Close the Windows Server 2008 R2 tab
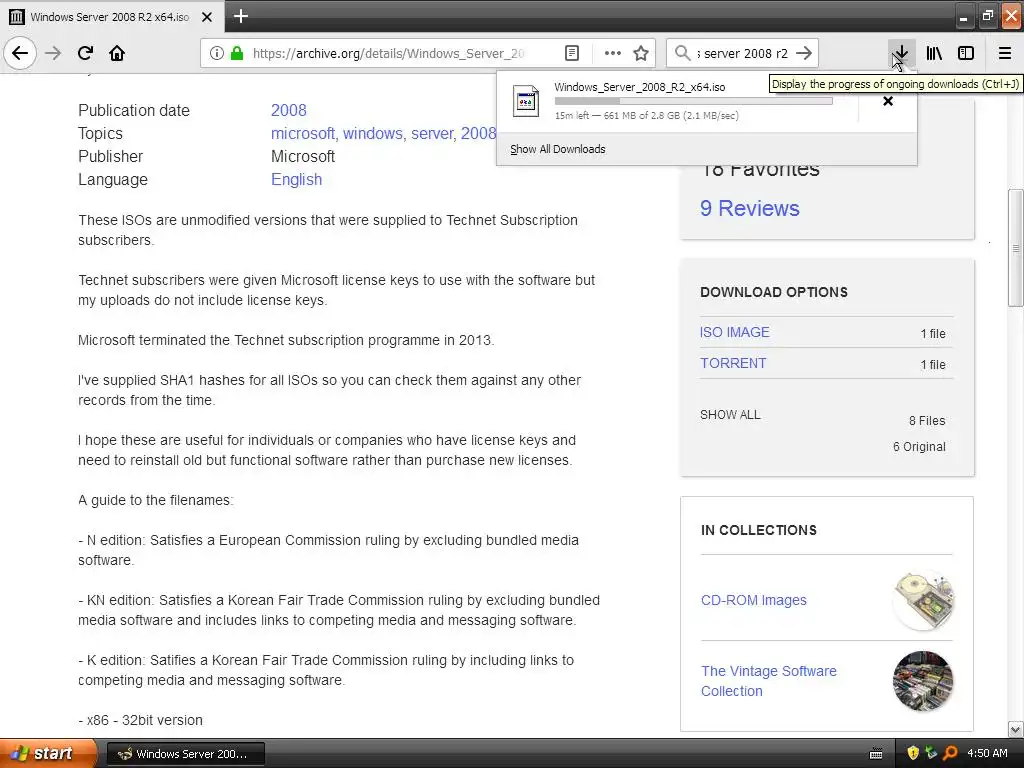Viewport: 1024px width, 768px height. point(206,17)
